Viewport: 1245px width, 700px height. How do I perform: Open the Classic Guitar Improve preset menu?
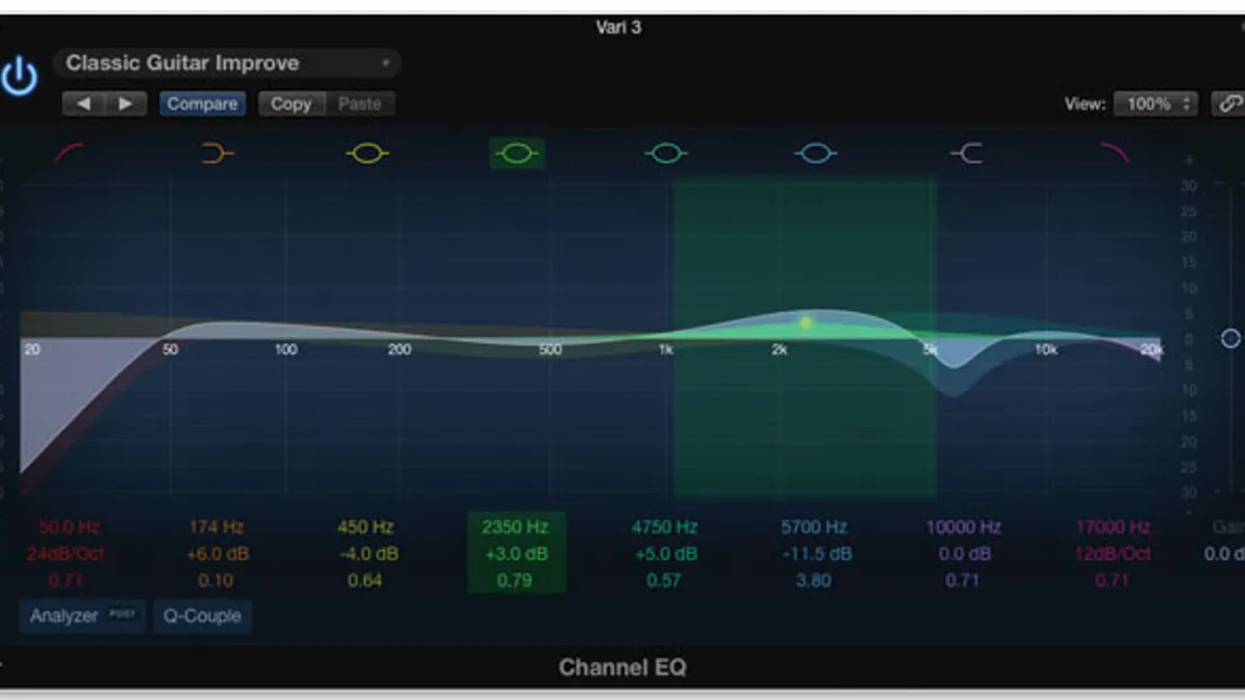227,63
